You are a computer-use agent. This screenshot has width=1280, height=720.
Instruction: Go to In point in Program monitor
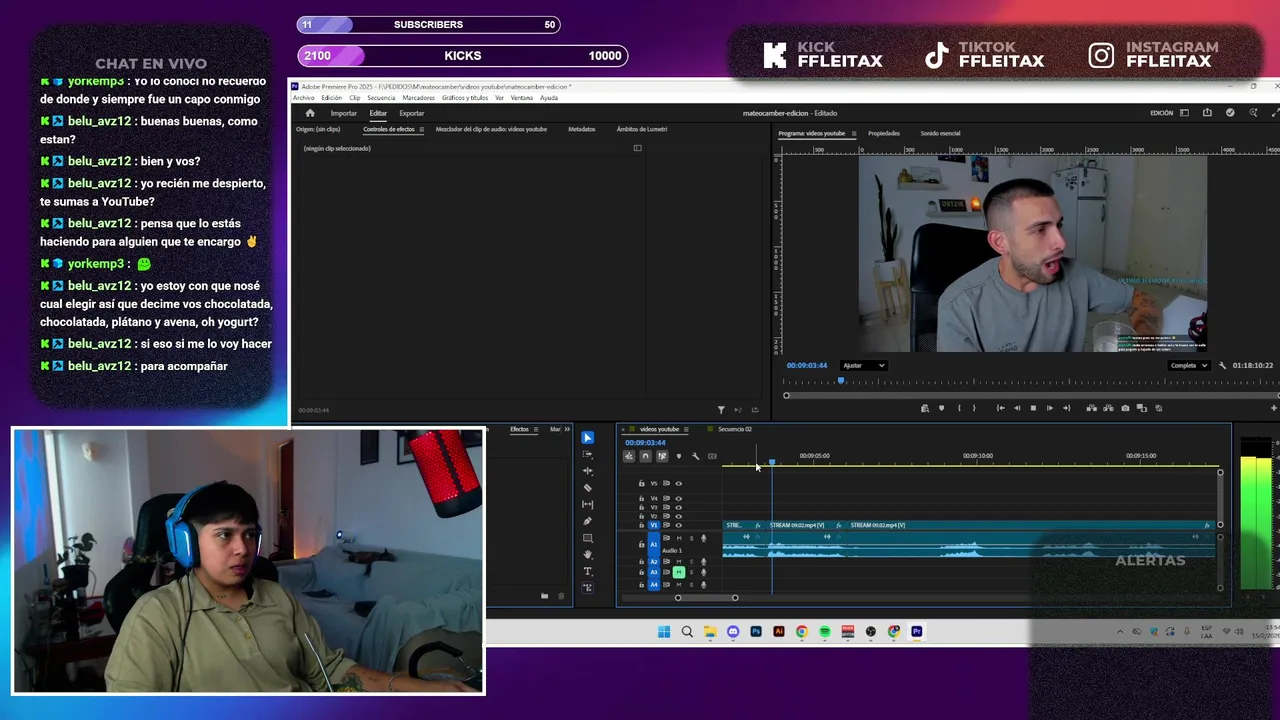pyautogui.click(x=1000, y=408)
